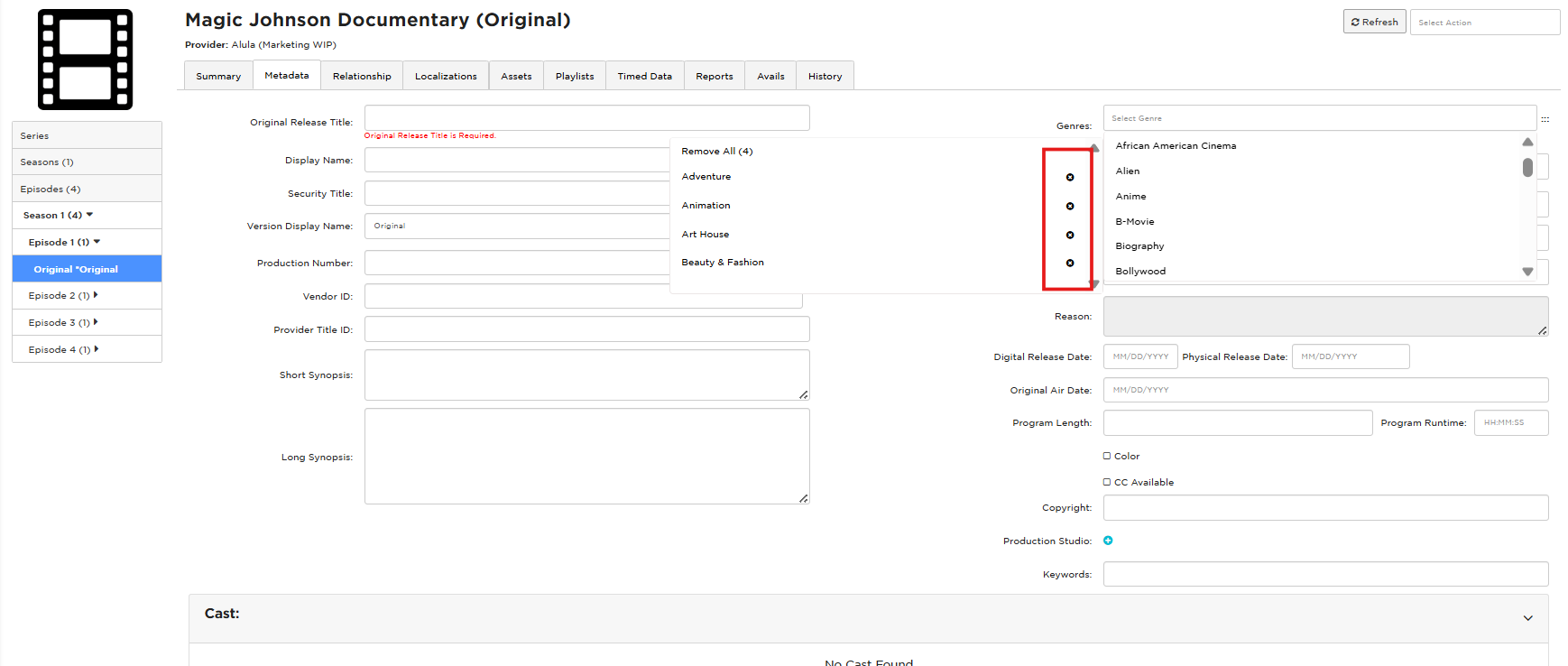Focus the Digital Release Date field

point(1140,356)
